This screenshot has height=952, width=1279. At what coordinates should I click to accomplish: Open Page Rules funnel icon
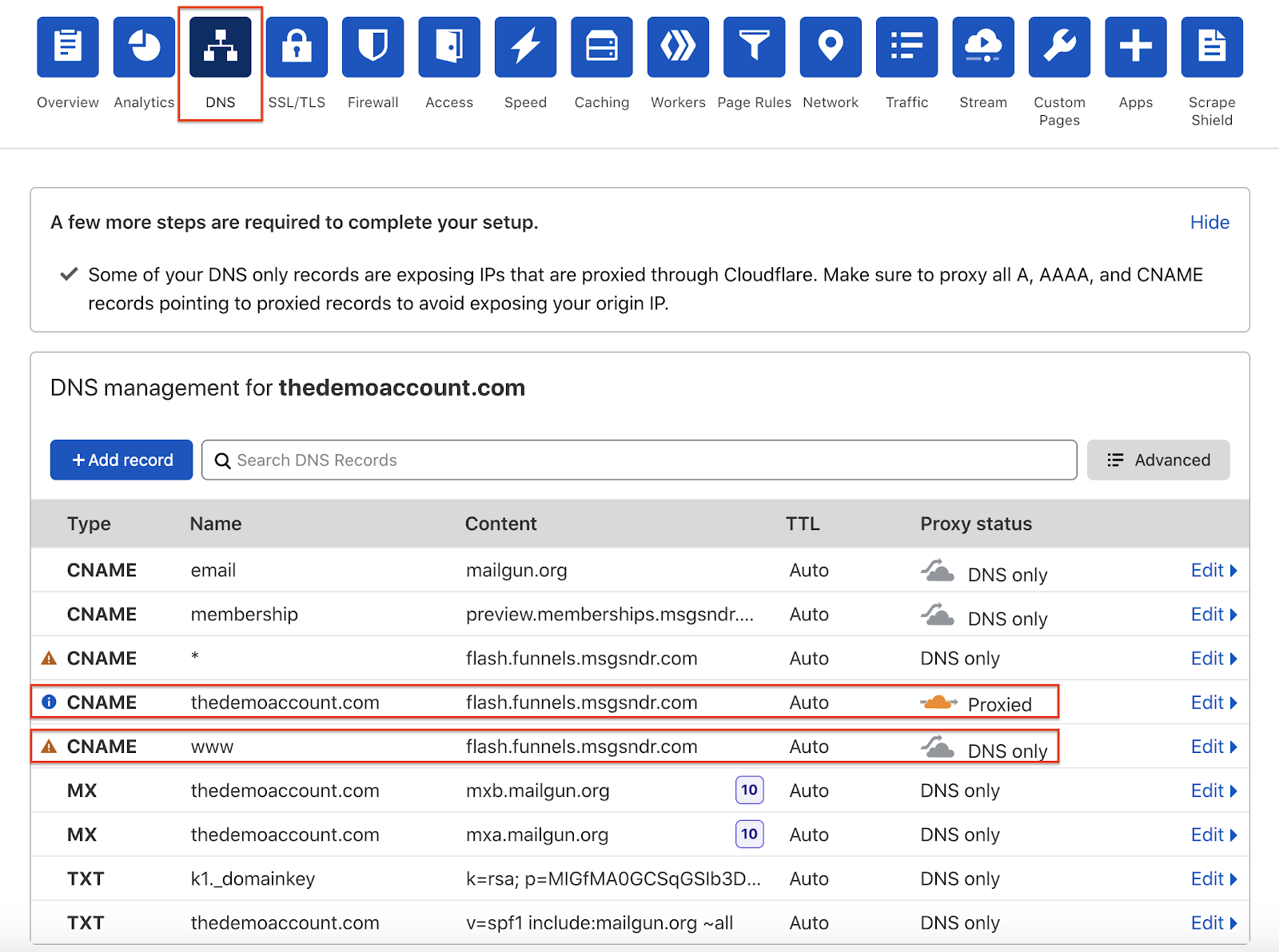[754, 47]
